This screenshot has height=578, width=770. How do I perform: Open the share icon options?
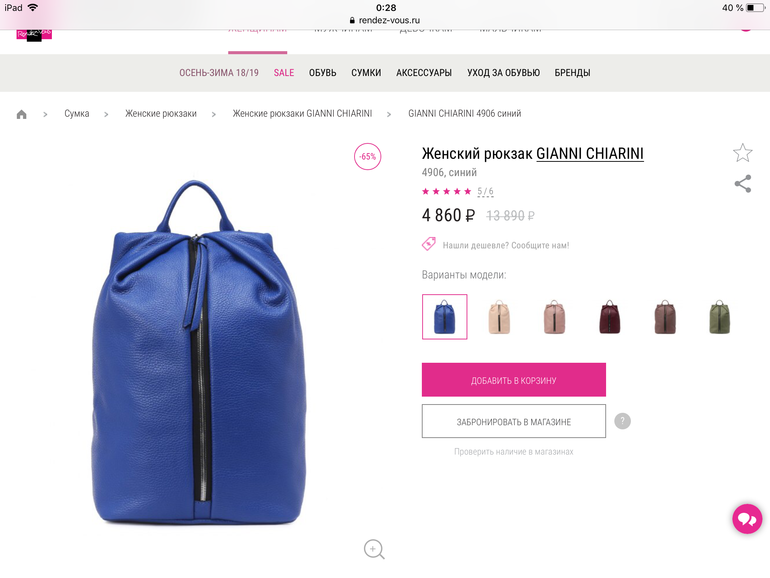(x=742, y=184)
